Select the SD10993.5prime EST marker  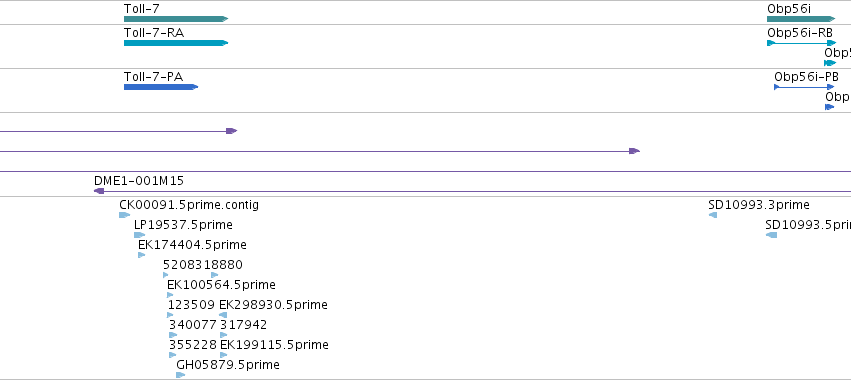point(771,235)
